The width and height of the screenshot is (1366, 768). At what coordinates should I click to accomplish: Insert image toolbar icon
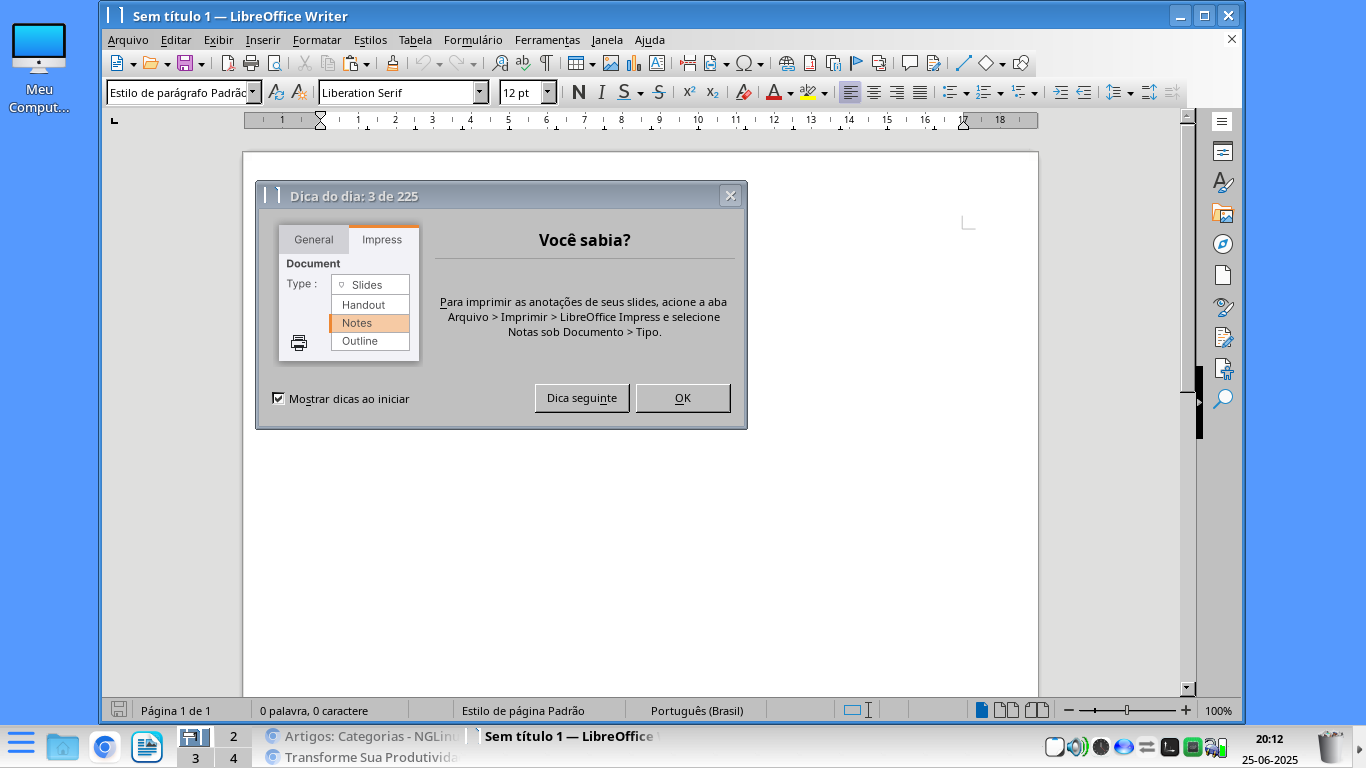click(611, 63)
